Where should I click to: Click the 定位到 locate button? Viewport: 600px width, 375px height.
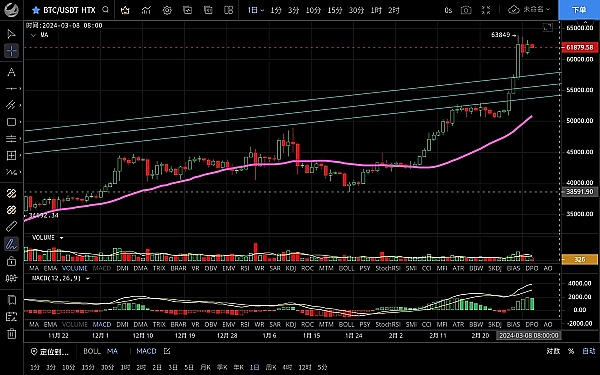pyautogui.click(x=50, y=352)
